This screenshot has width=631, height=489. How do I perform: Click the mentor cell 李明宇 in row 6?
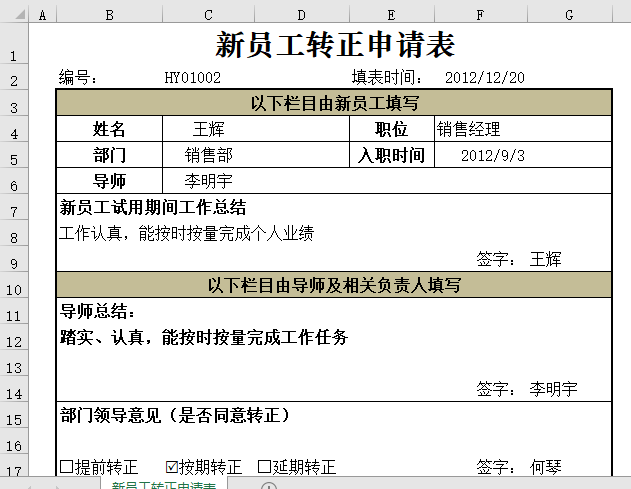(x=255, y=181)
